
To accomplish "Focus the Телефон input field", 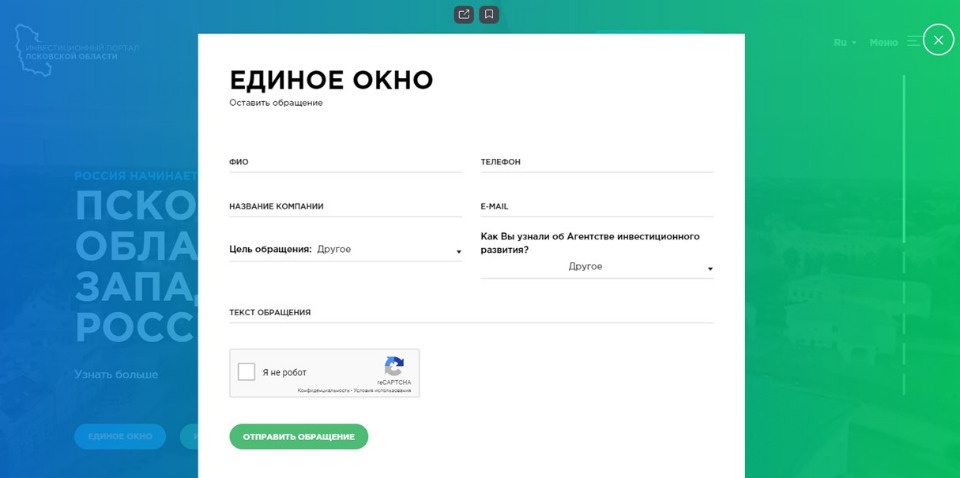I will pos(597,162).
